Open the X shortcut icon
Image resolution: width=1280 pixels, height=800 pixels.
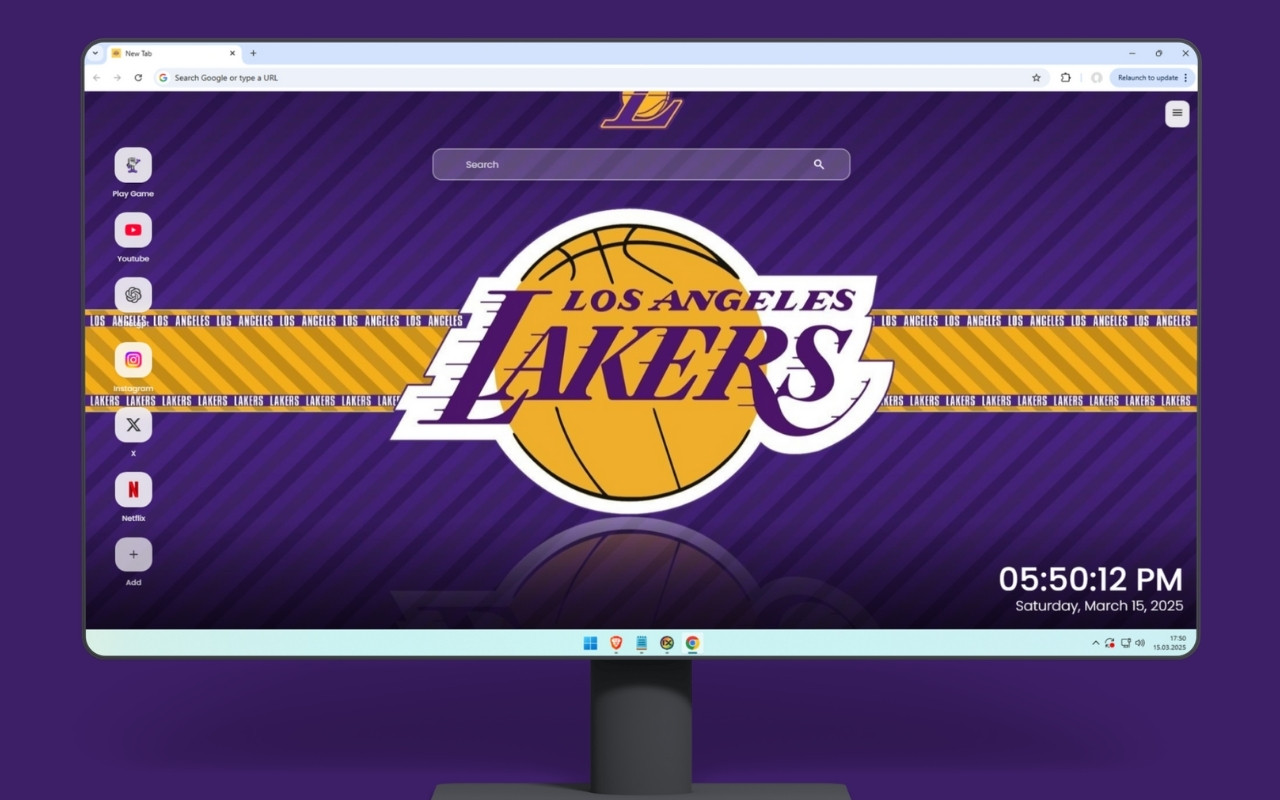point(133,424)
